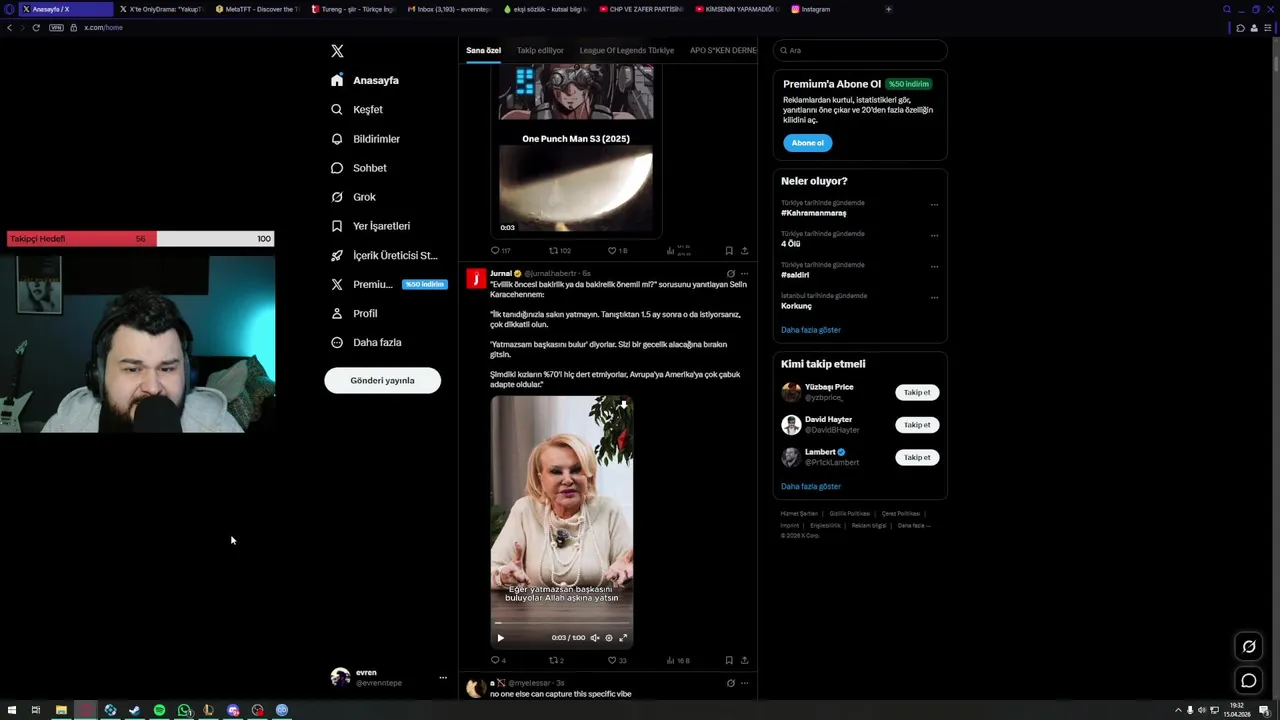Switch to League Of Legends Türkiye tab

[627, 50]
